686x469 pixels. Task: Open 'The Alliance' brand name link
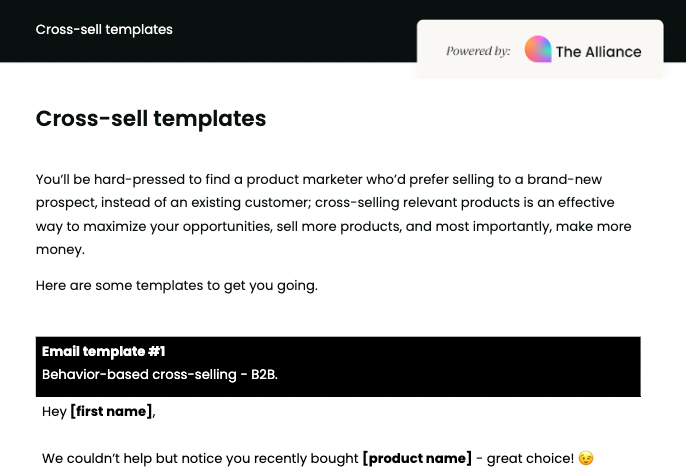coord(598,51)
